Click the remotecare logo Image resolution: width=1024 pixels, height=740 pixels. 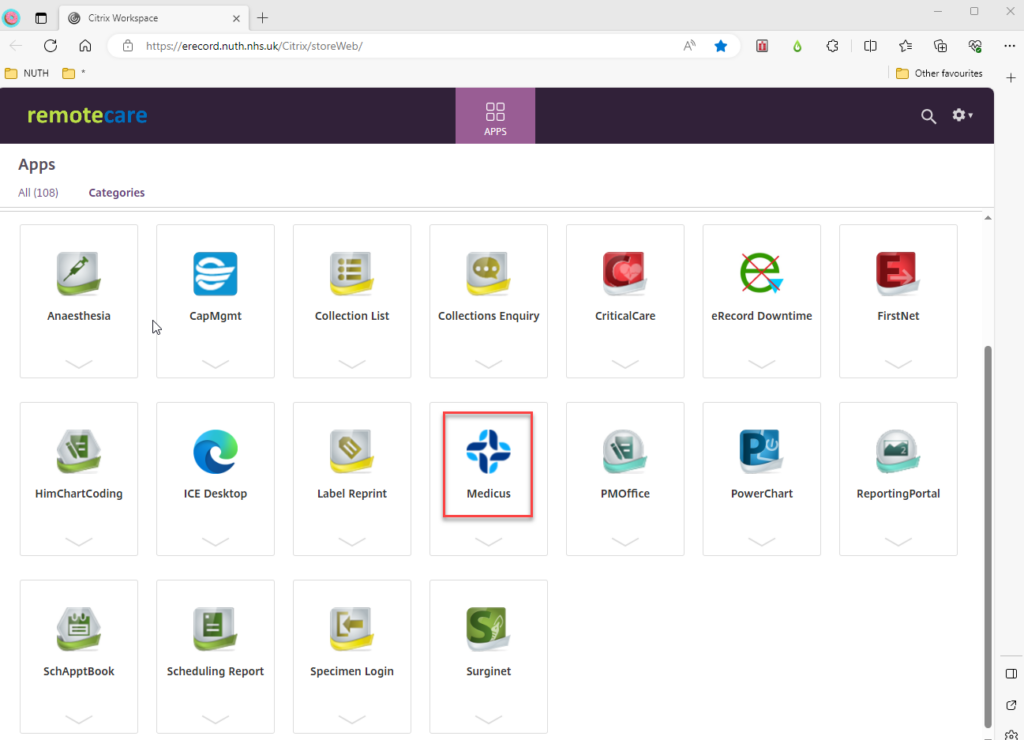pyautogui.click(x=87, y=115)
